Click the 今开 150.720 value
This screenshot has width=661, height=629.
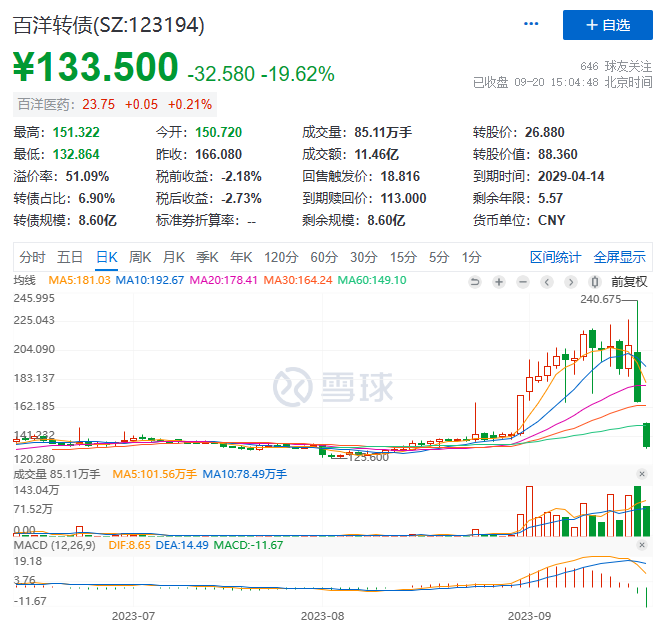point(218,132)
